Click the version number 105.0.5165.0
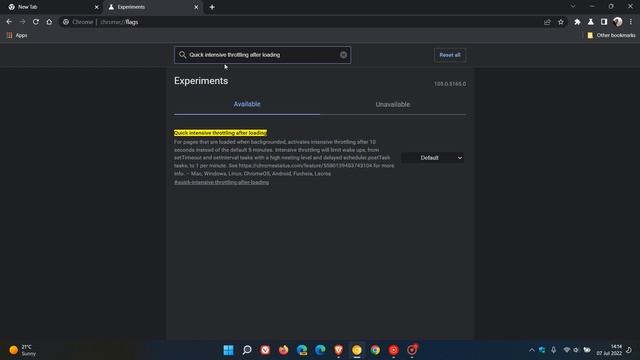Screen dimensions: 640x360 pyautogui.click(x=450, y=84)
